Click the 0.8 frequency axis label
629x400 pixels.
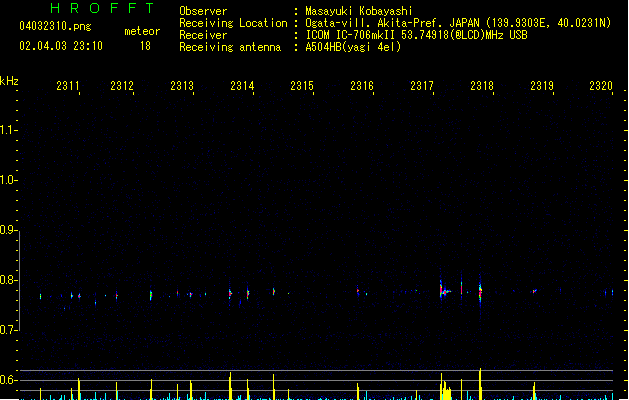(8, 280)
